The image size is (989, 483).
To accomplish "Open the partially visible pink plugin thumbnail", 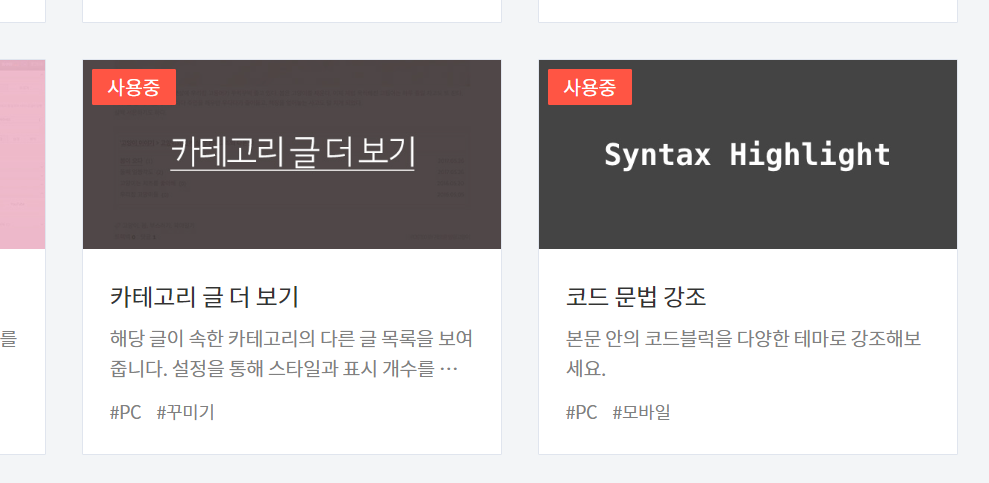I will pyautogui.click(x=23, y=154).
